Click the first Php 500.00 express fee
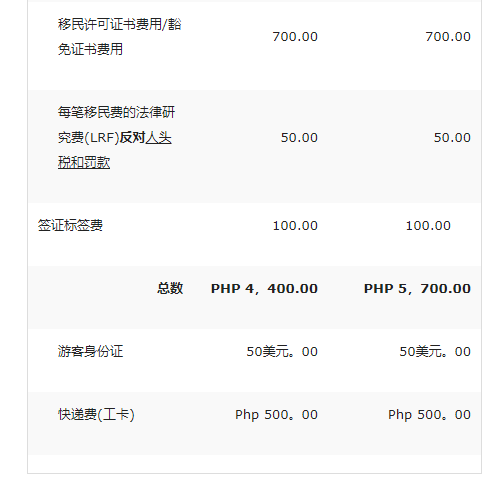 tap(276, 415)
